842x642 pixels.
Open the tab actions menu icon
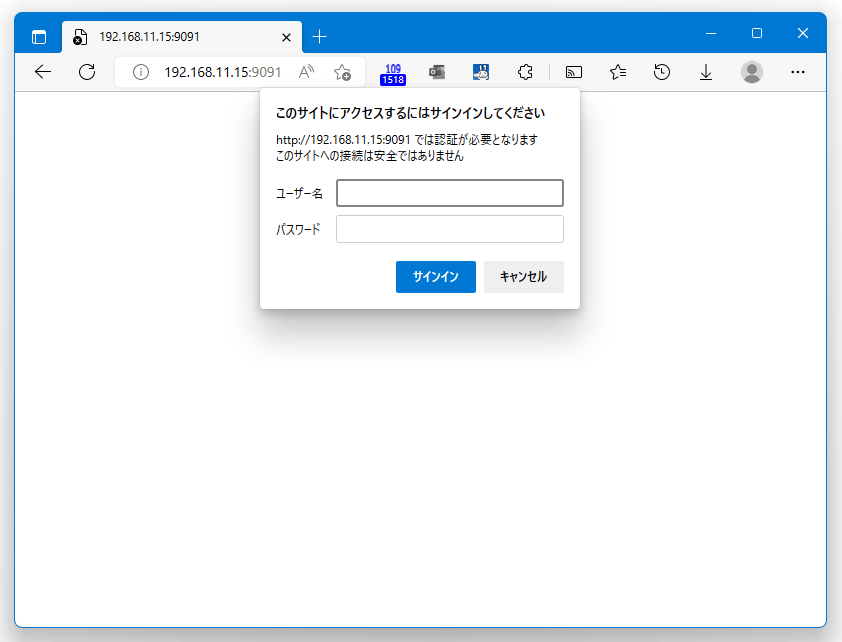coord(39,37)
